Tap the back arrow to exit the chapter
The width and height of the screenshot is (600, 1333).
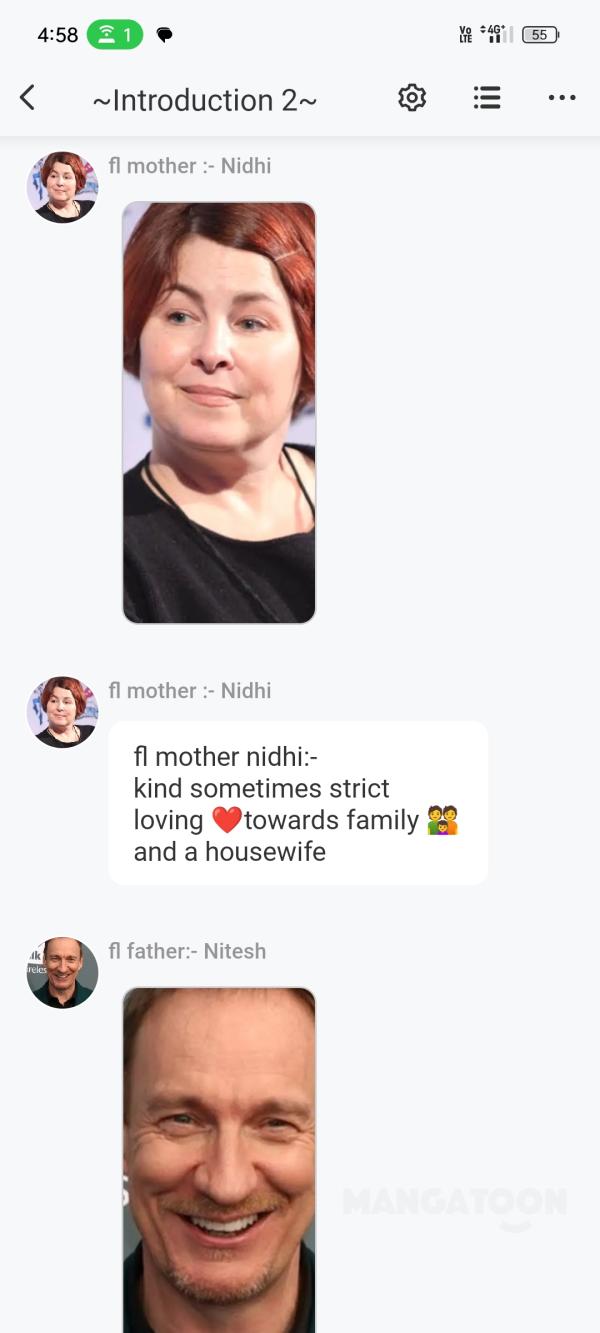pyautogui.click(x=27, y=97)
